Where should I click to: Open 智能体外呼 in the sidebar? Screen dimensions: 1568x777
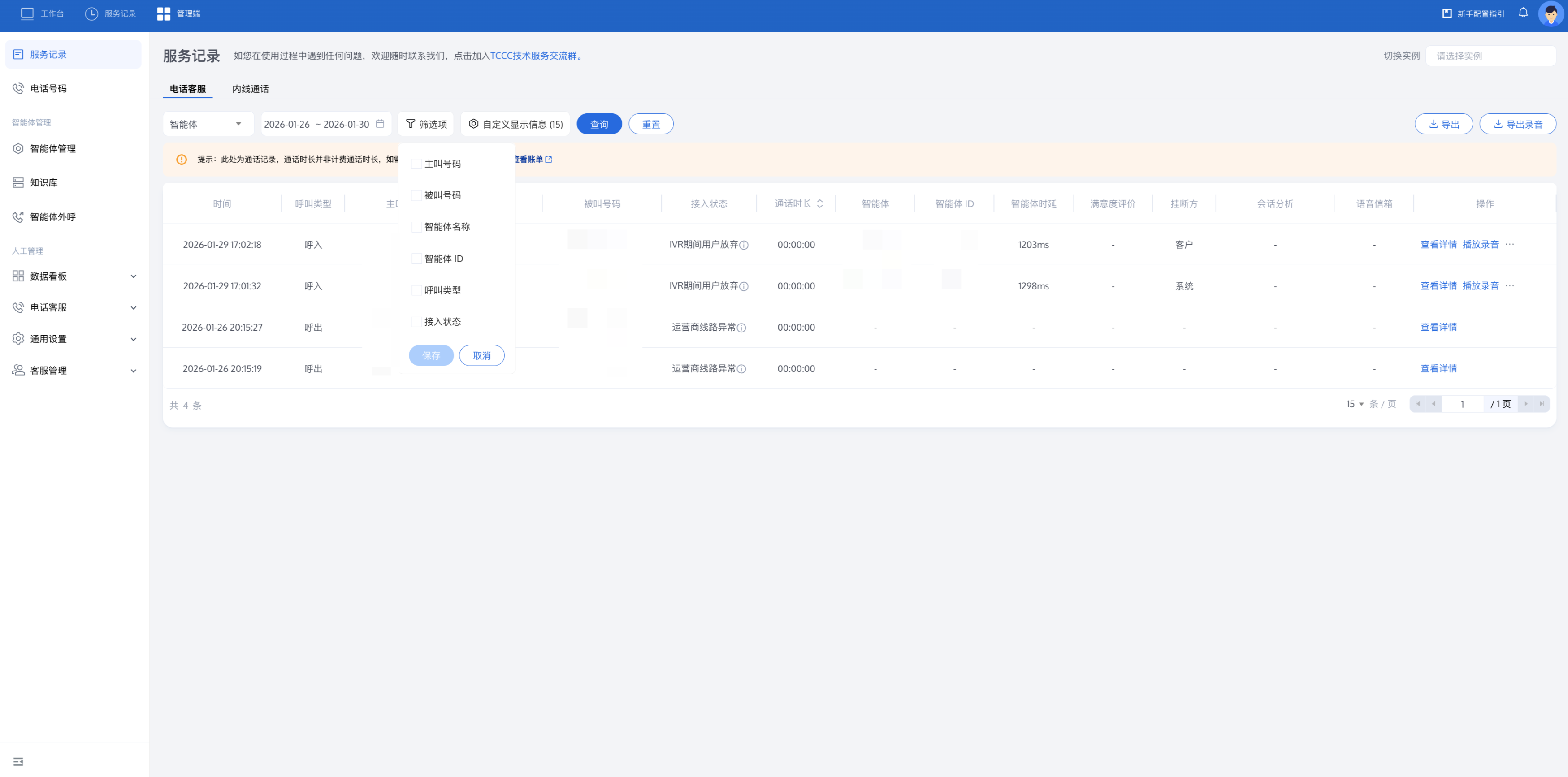(x=53, y=216)
